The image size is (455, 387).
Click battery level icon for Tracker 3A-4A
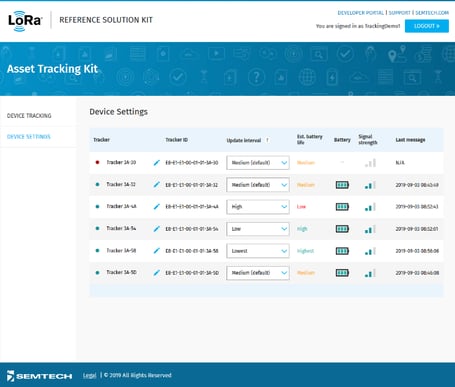[342, 207]
